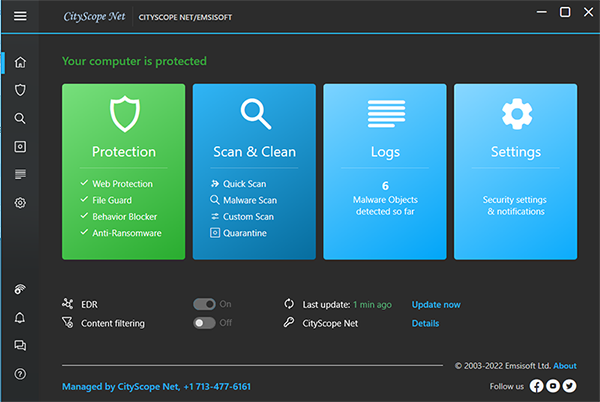600x402 pixels.
Task: Open the About link
Action: coord(565,366)
